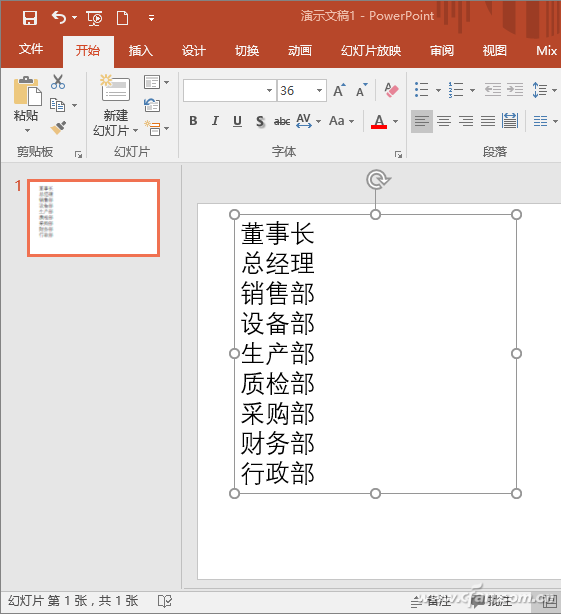Center align text
The height and width of the screenshot is (614, 561).
pos(444,121)
